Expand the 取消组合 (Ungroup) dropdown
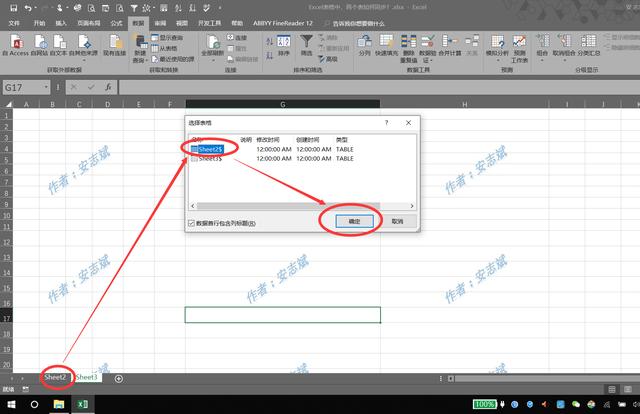Screen dimensions: 640x414 564,60
